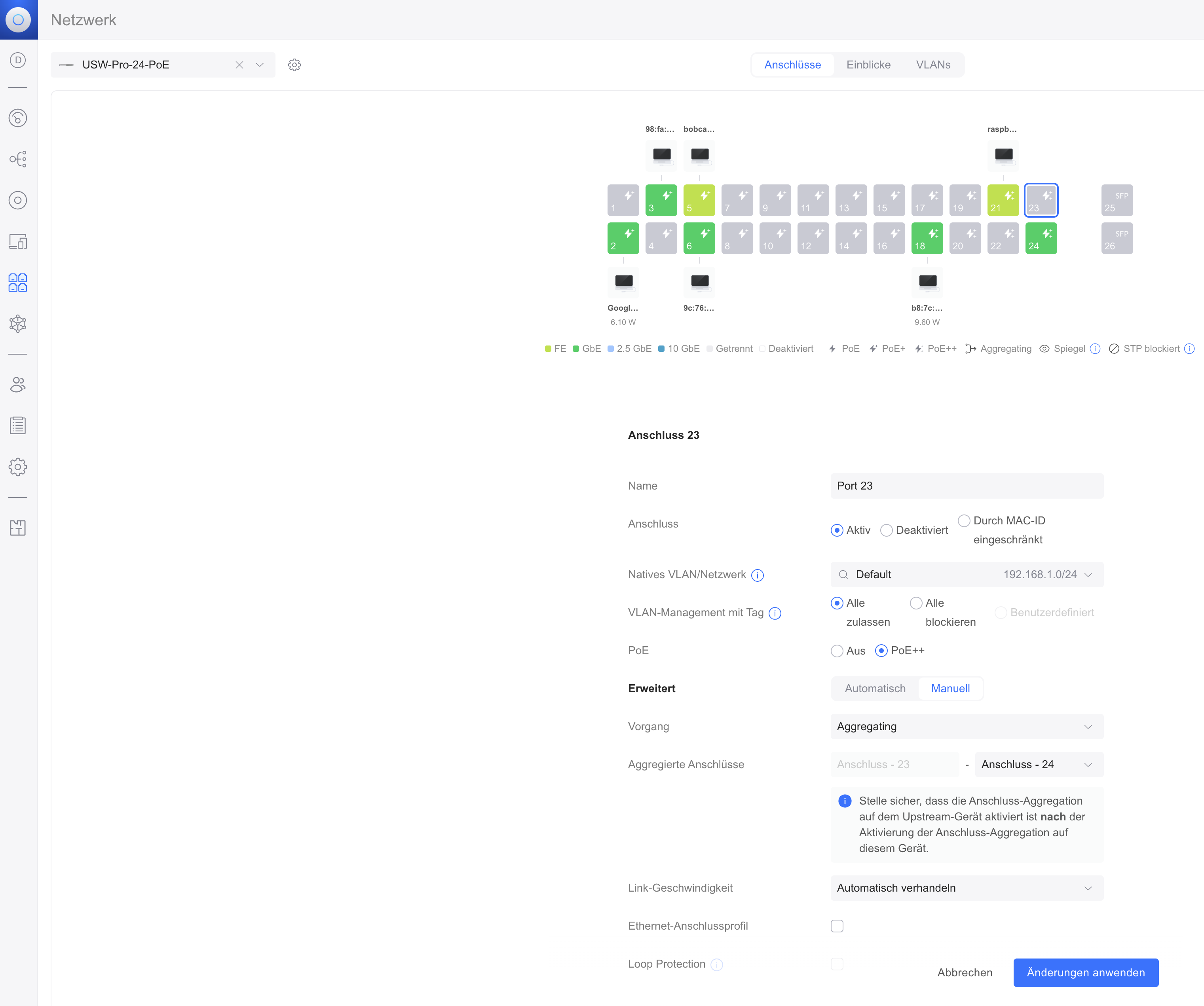Clear the USW-Pro-24-PoE device selection
The height and width of the screenshot is (1006, 1204).
(239, 65)
